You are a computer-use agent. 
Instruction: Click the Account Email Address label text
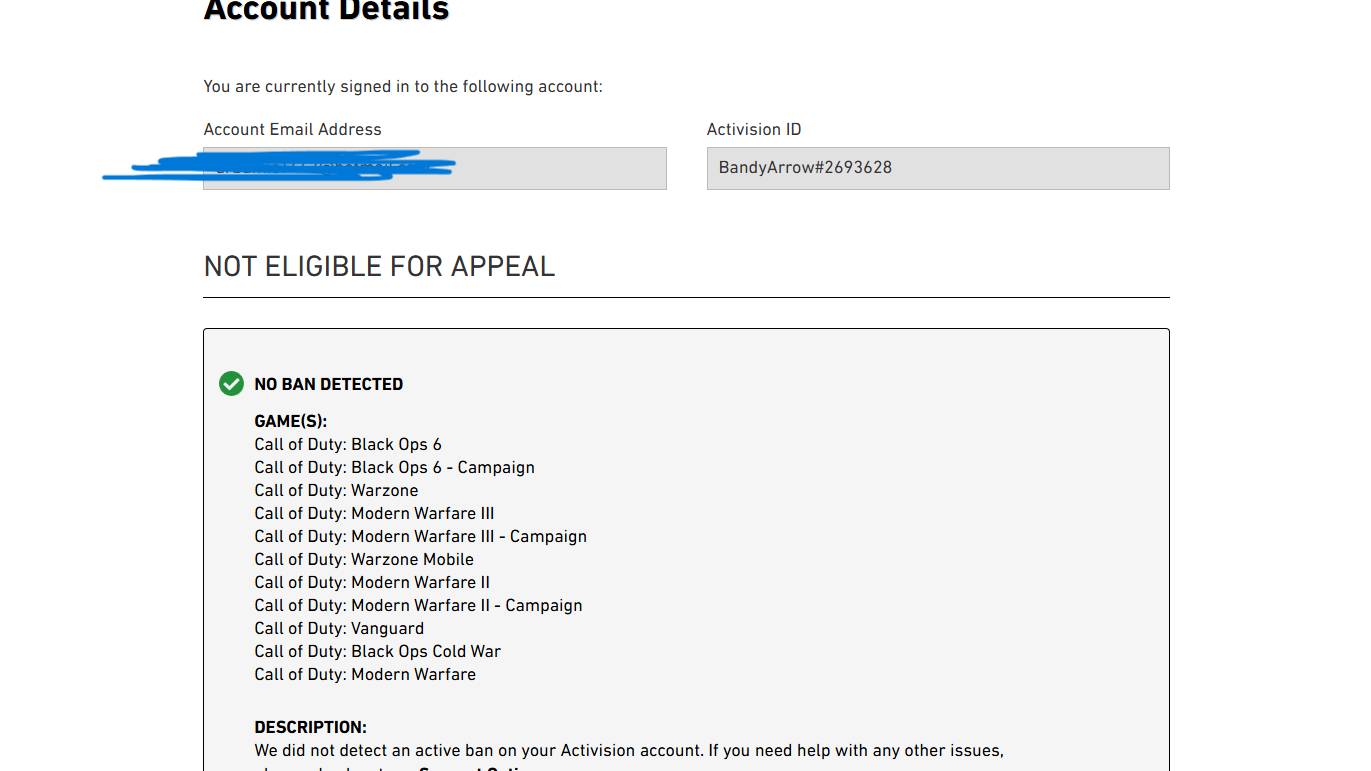tap(292, 130)
